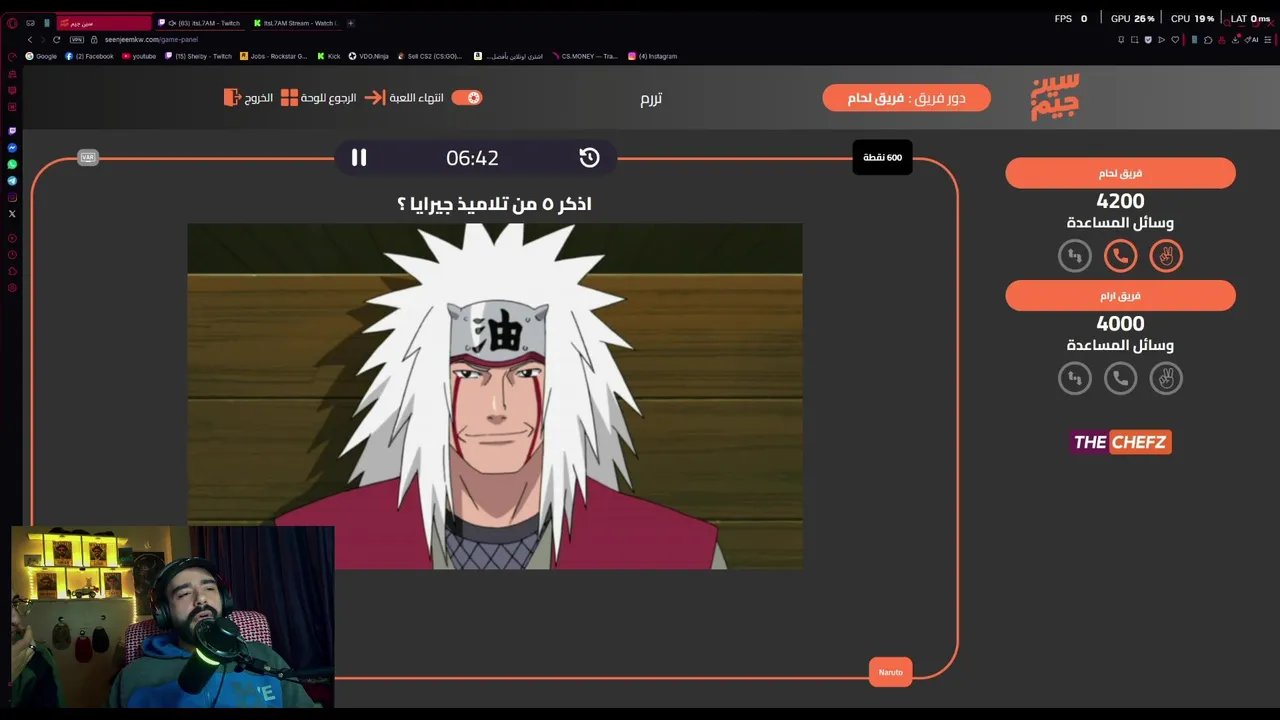Screen dimensions: 1280x720
Task: Click the THE CHEFZ sponsor logo
Action: [x=1120, y=442]
